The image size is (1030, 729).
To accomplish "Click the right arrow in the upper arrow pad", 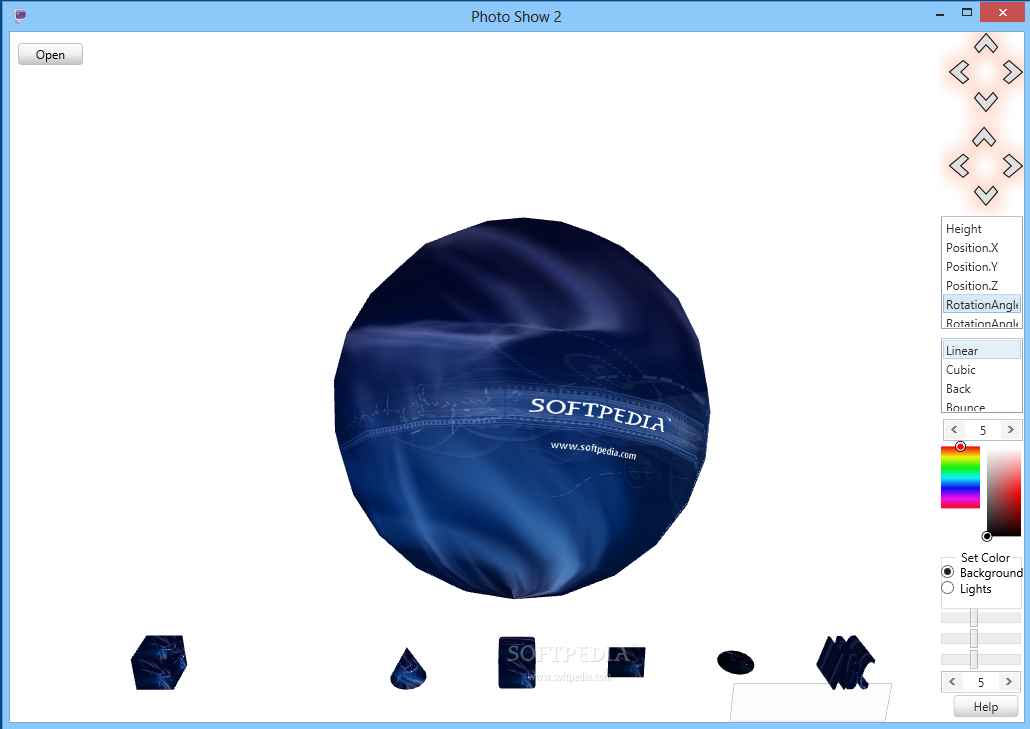I will (x=1012, y=72).
